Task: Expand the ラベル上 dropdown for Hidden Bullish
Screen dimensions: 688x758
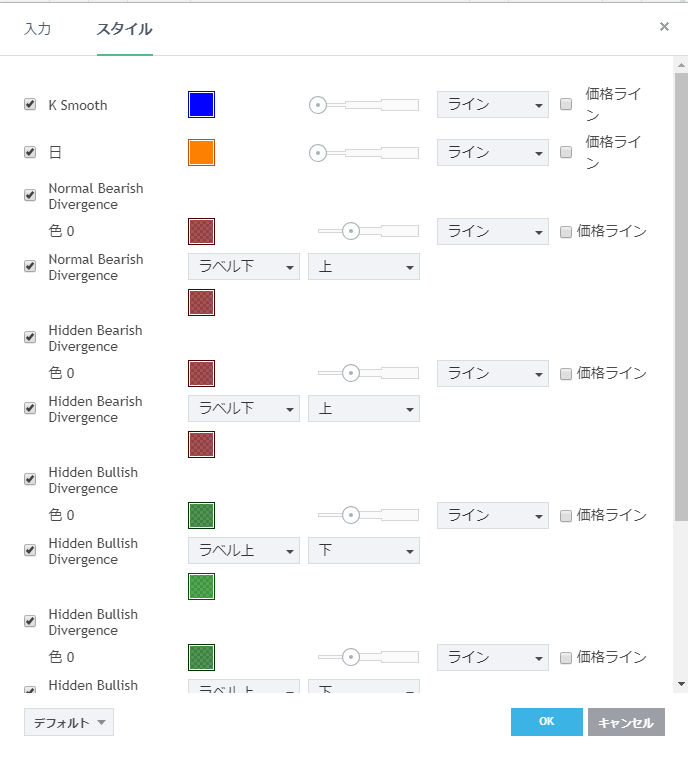Action: pyautogui.click(x=243, y=551)
